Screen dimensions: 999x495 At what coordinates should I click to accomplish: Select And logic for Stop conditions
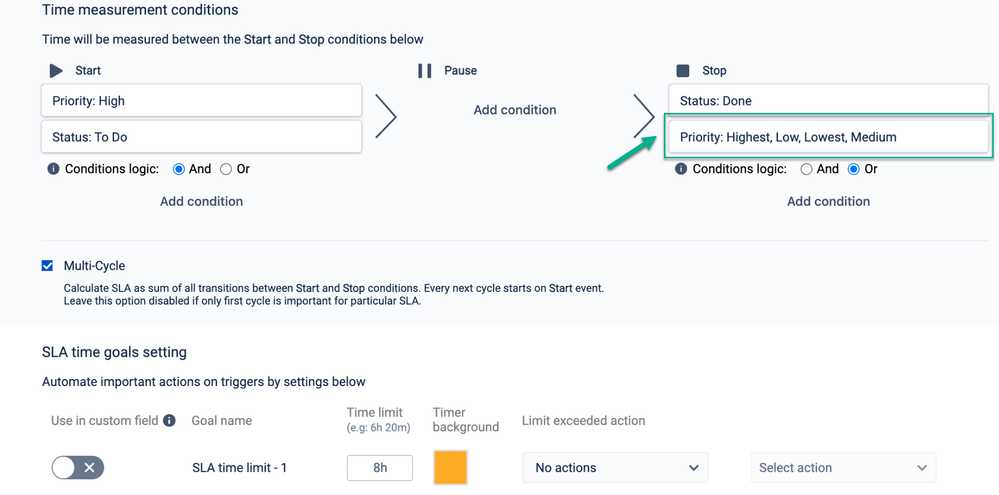tap(806, 169)
